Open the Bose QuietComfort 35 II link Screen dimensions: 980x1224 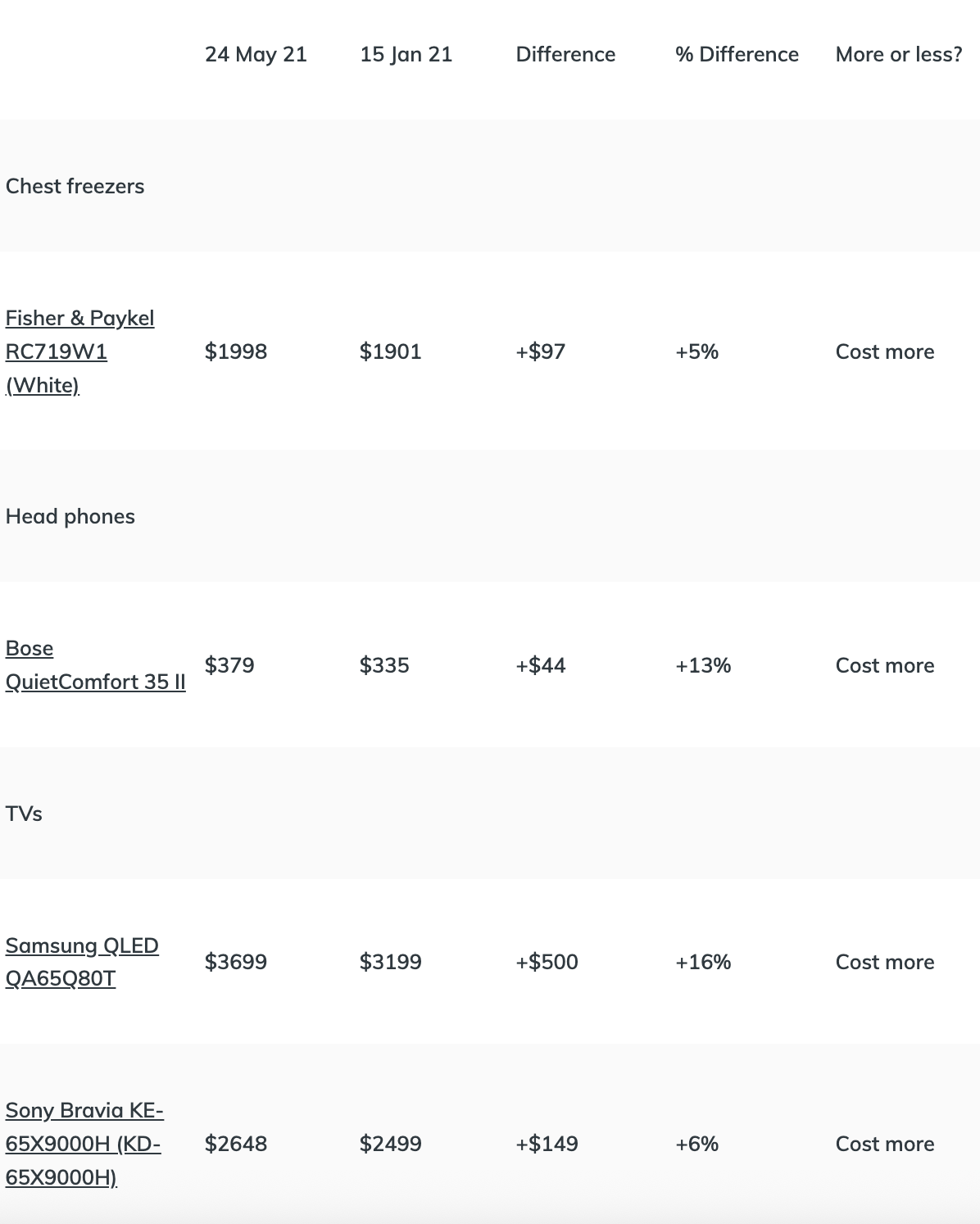[95, 665]
